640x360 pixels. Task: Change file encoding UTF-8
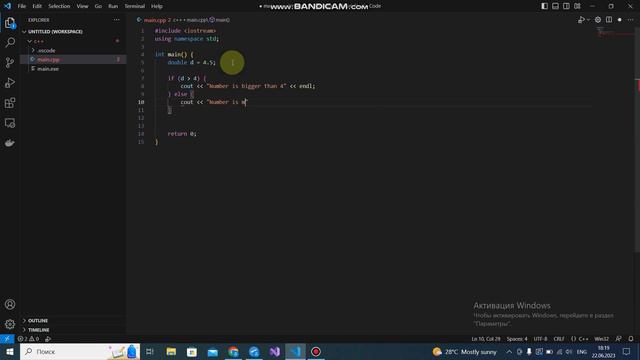click(x=540, y=339)
